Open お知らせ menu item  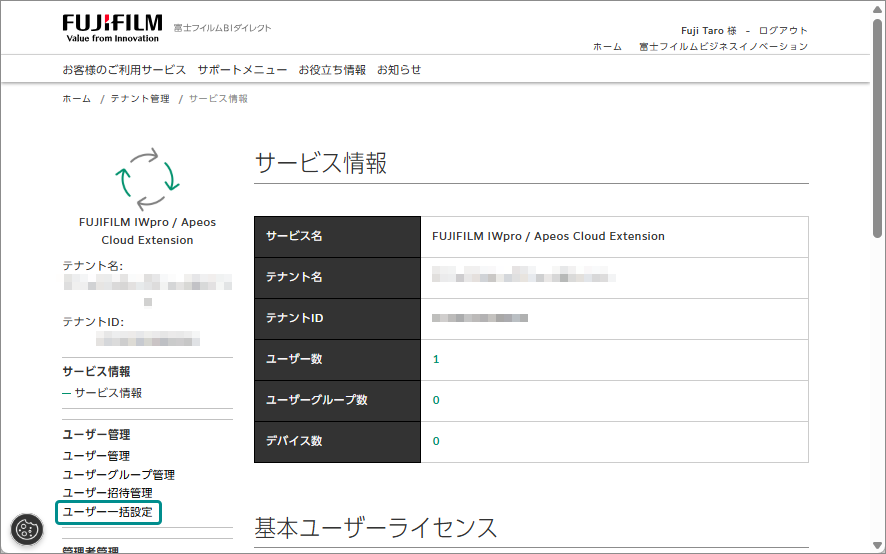pos(399,70)
